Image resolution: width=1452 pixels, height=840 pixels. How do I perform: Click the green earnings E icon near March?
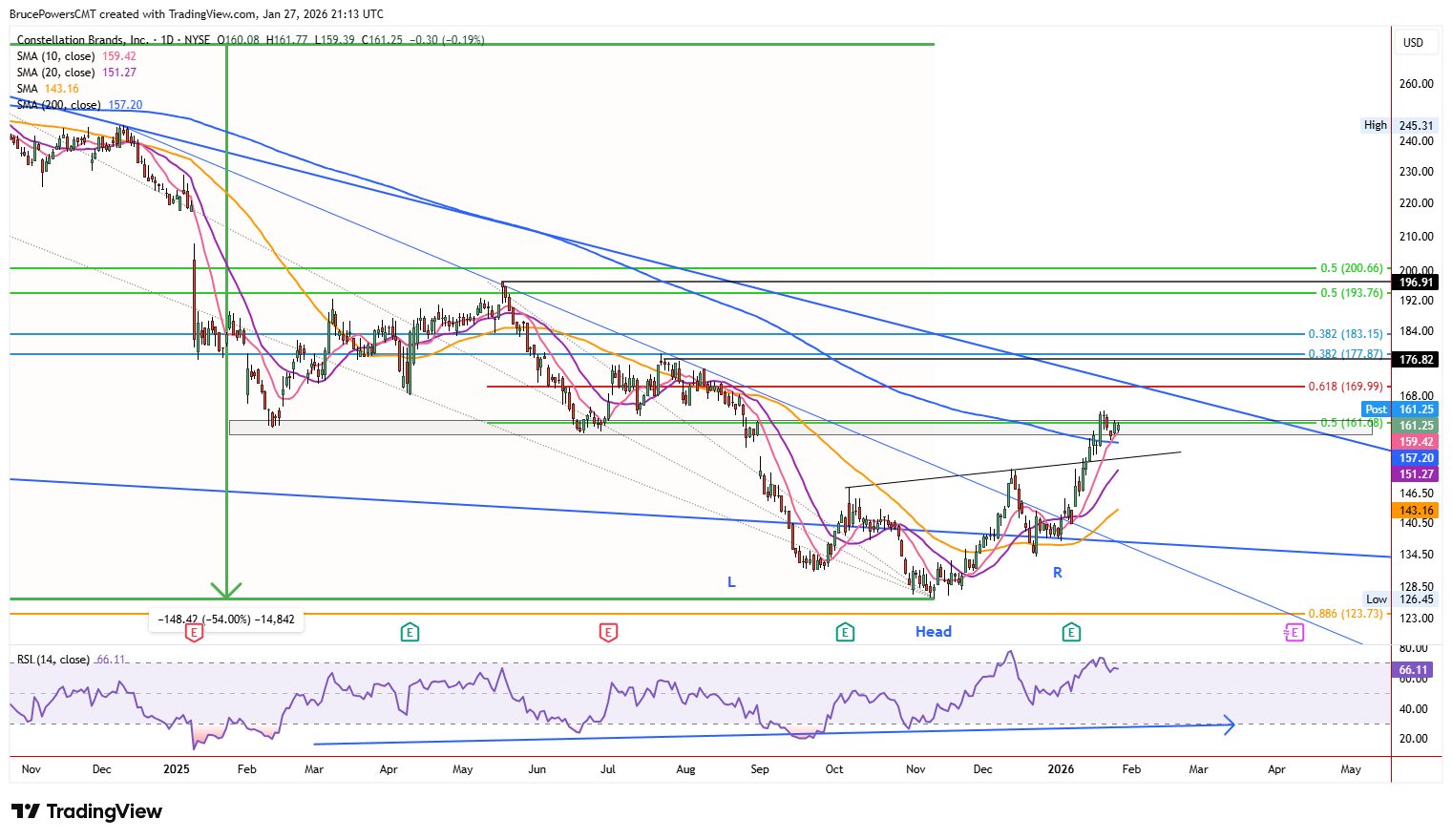pos(410,632)
